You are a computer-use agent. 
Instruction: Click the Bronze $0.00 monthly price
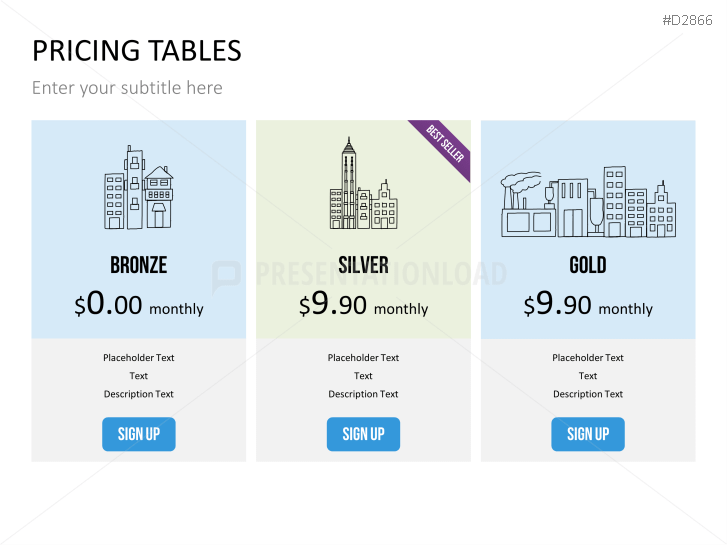click(x=138, y=306)
